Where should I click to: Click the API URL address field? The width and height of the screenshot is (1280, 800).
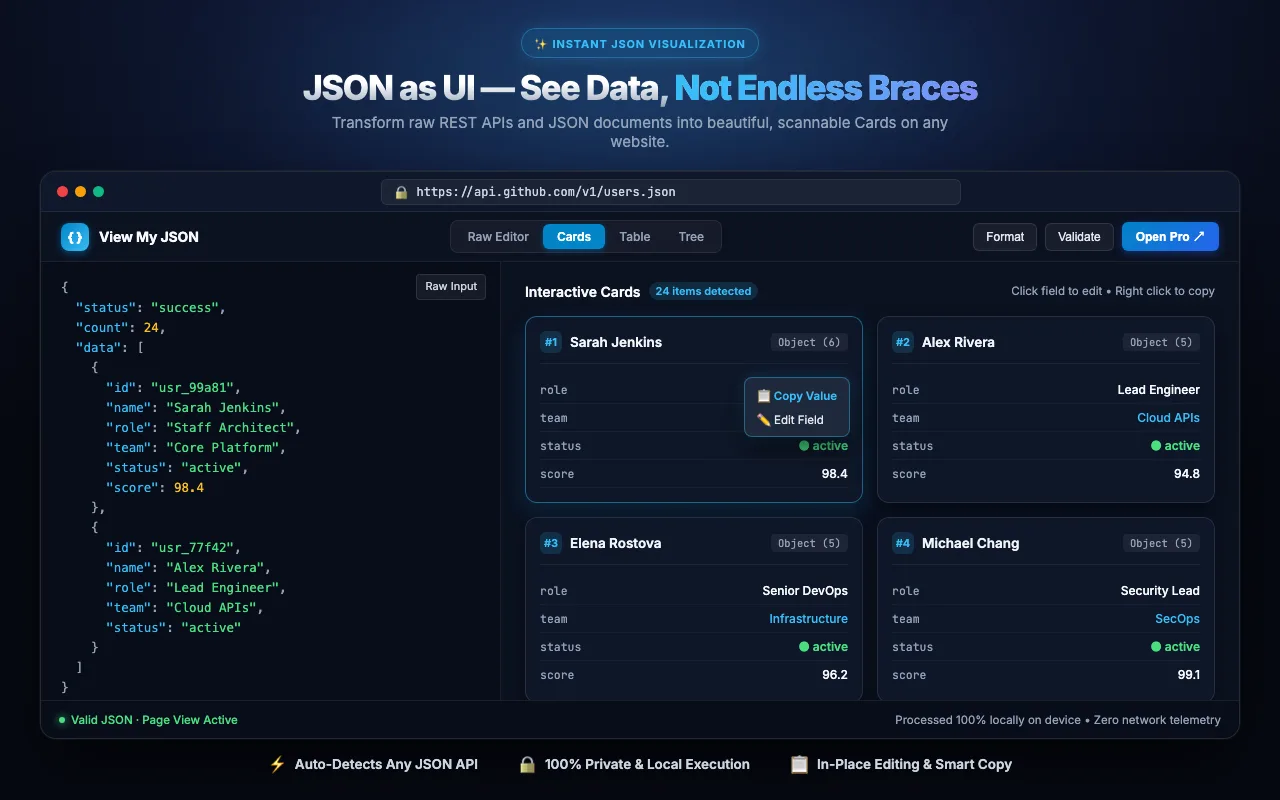671,192
